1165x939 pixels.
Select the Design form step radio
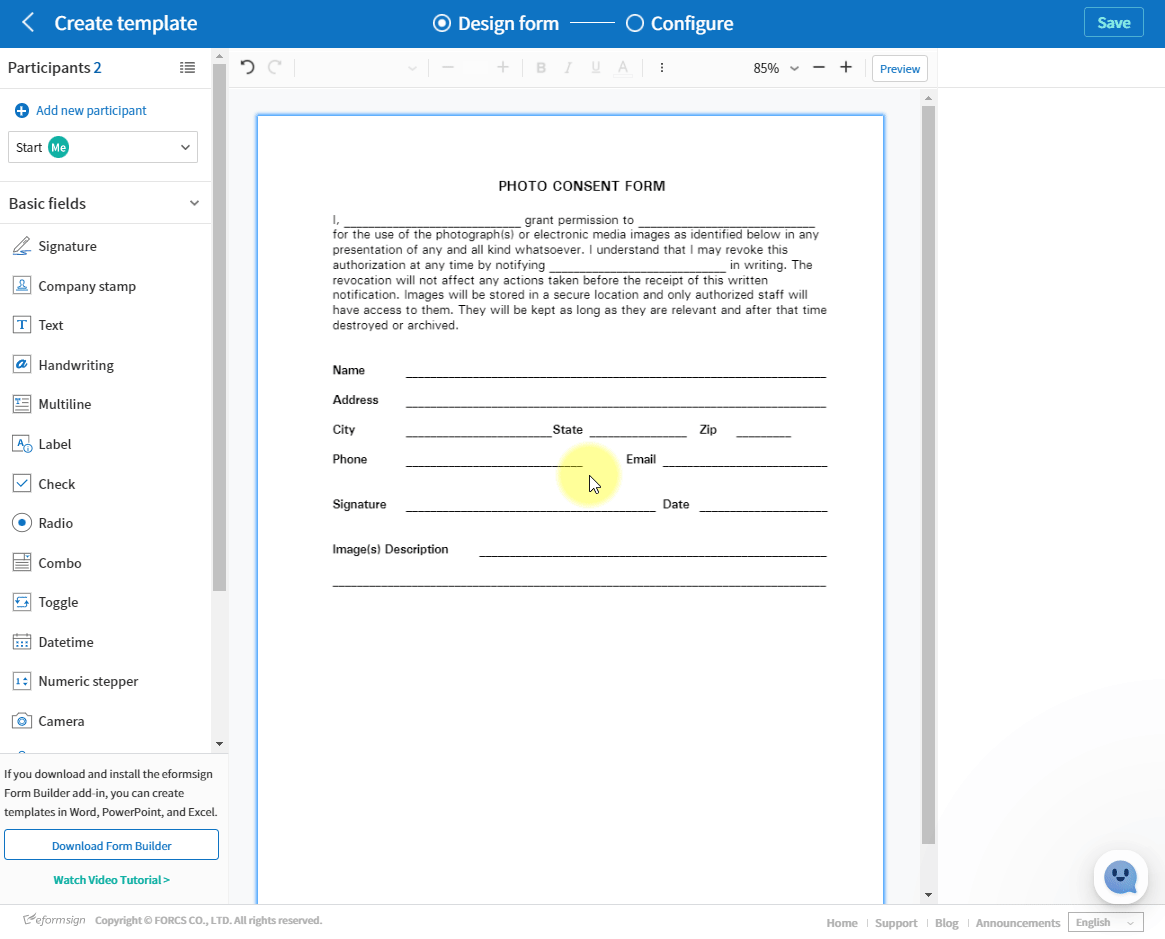440,23
